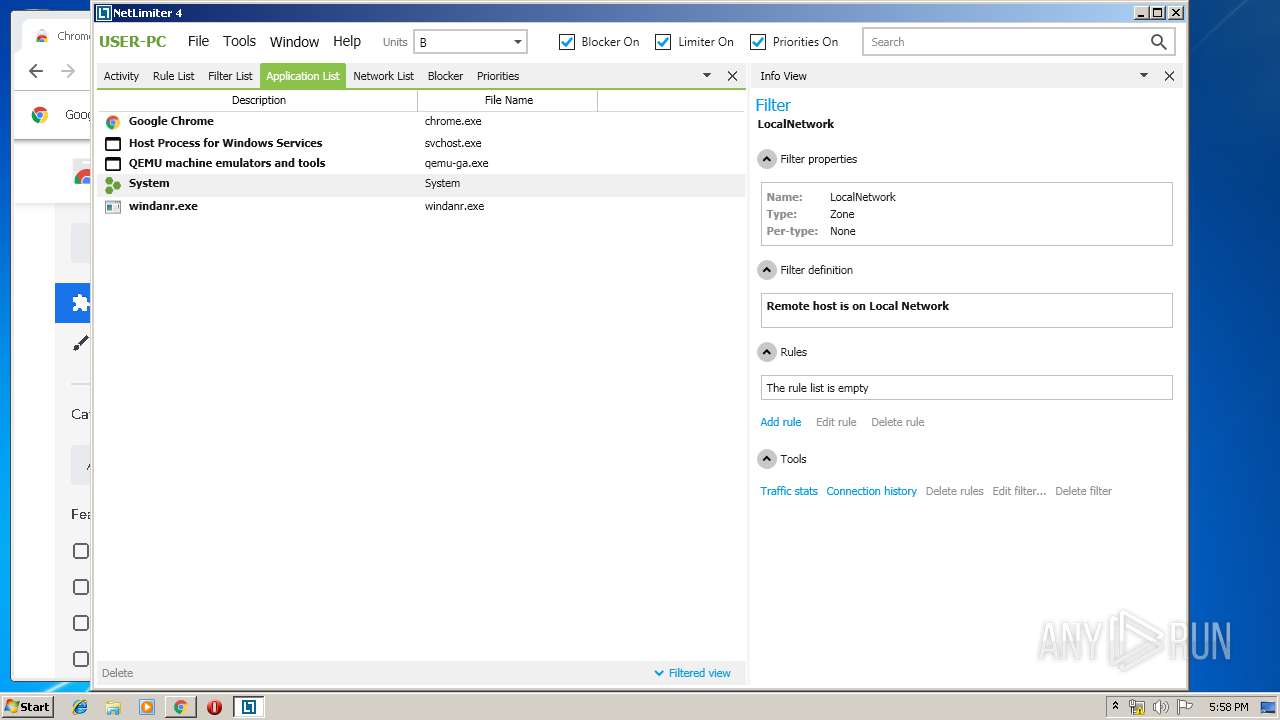Collapse the Tools section
This screenshot has height=720, width=1280.
[767, 459]
